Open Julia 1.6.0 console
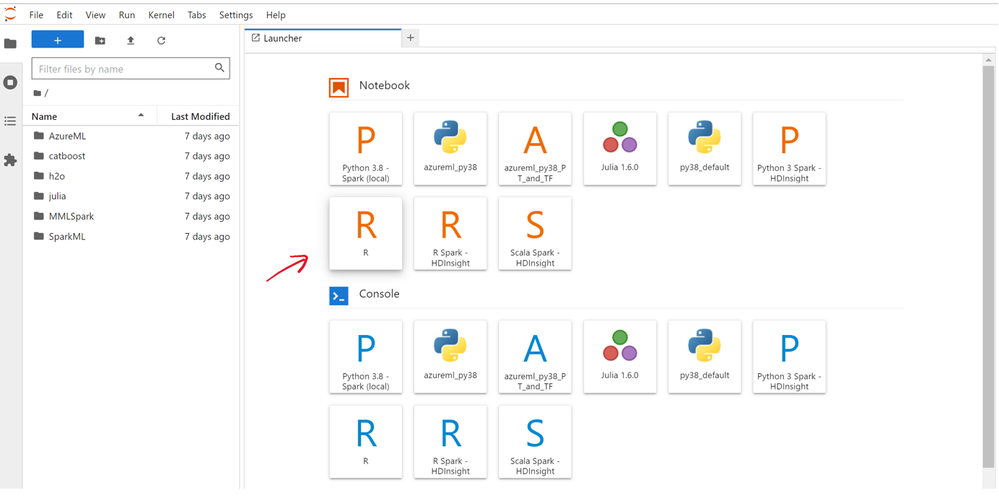 pyautogui.click(x=620, y=357)
